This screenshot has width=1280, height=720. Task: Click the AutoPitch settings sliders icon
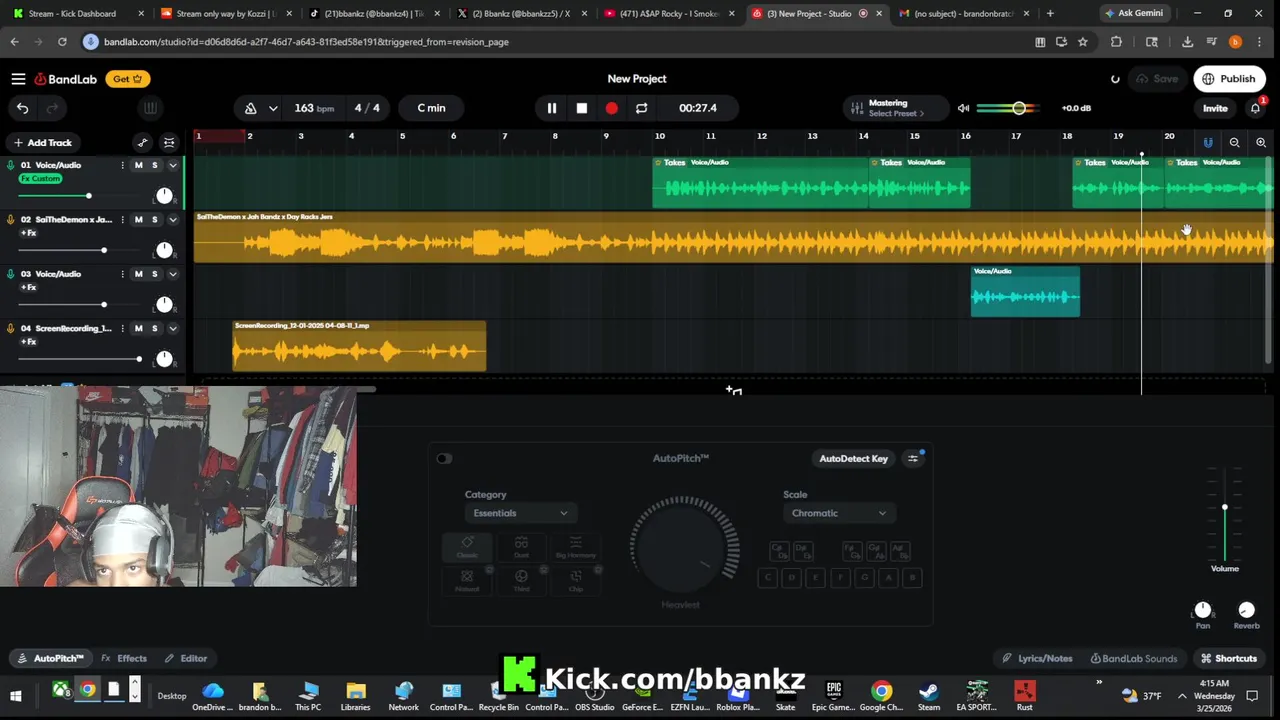(913, 458)
